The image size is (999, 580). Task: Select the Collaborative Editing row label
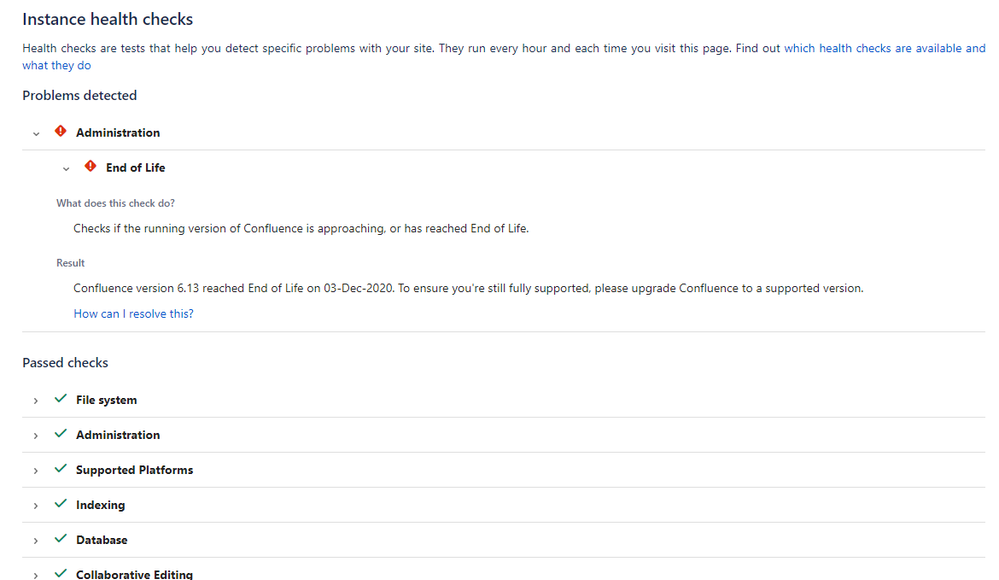tap(134, 574)
